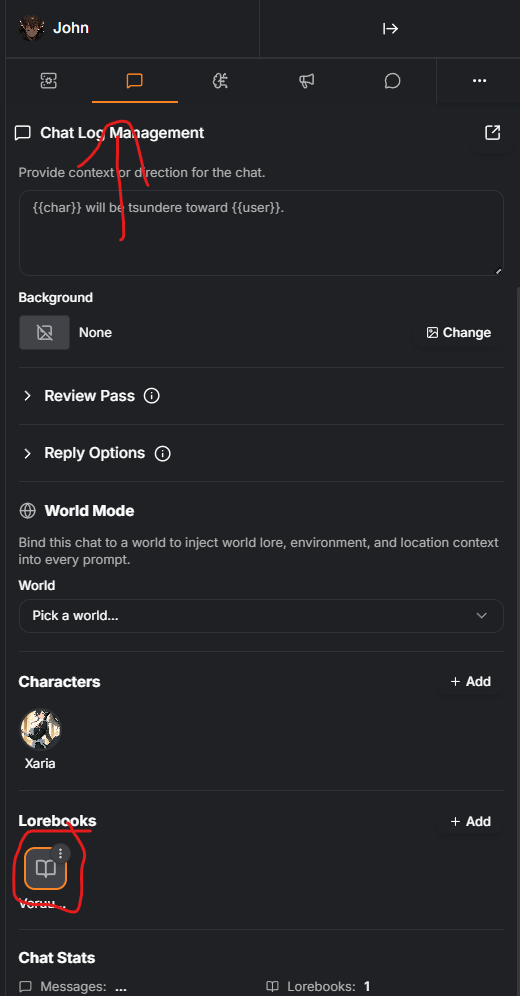The height and width of the screenshot is (996, 520).
Task: Select the chat log tab icon
Action: pyautogui.click(x=135, y=81)
